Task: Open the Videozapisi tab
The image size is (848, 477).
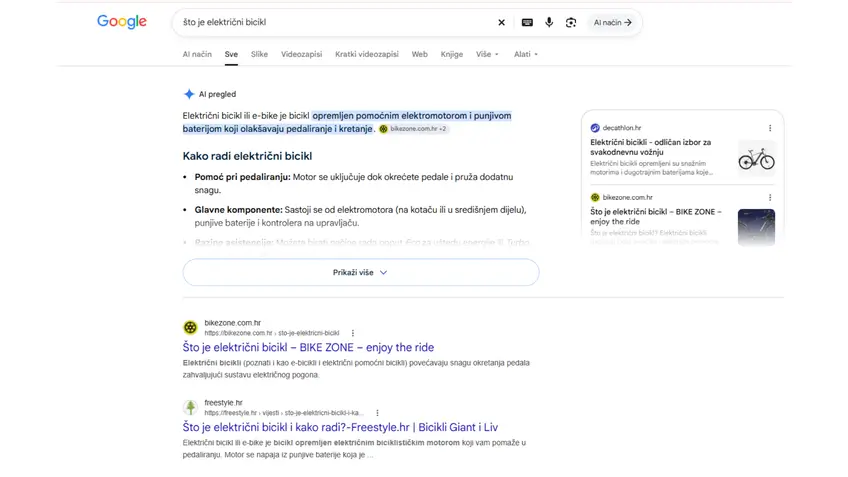Action: click(301, 54)
